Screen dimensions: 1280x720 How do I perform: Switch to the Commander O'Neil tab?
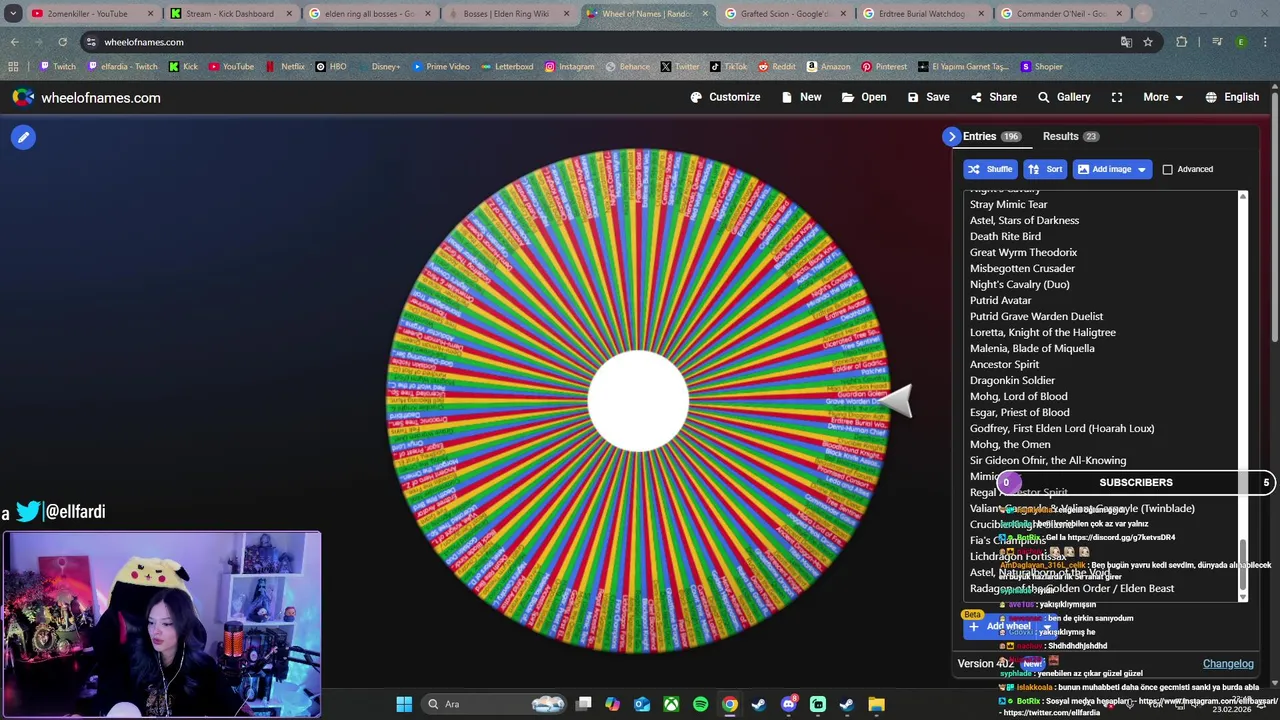1060,14
